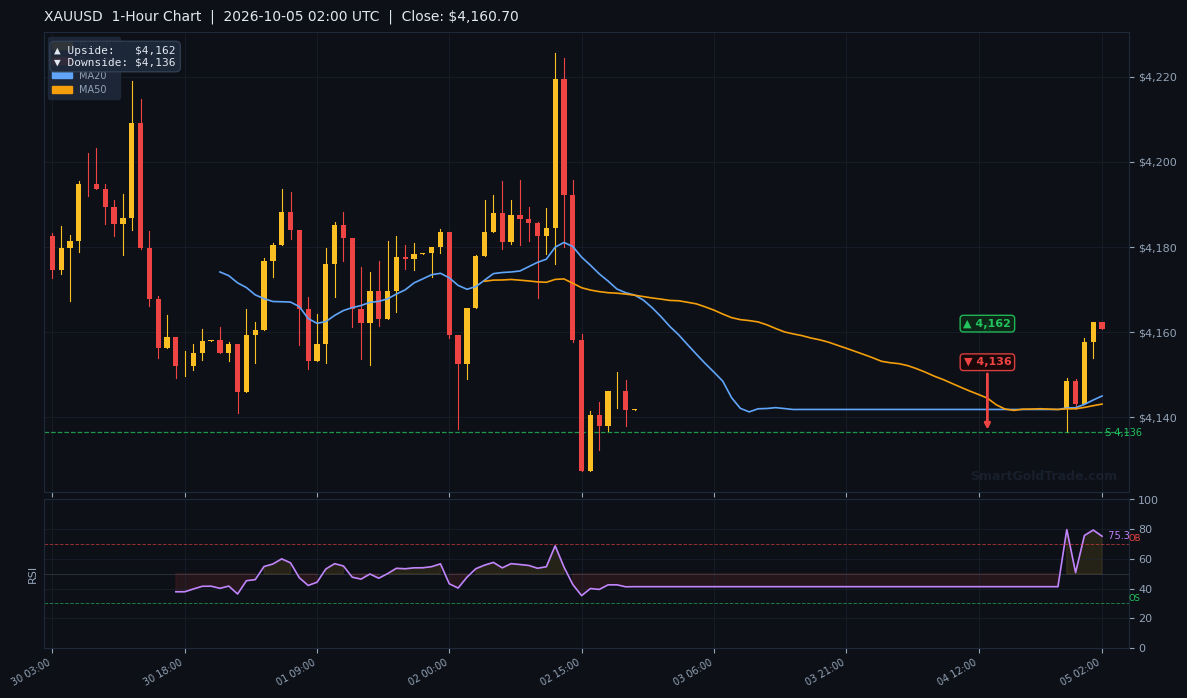Click the OB overbought marker on RSI
Screen dimensions: 1187x698
coord(1135,538)
